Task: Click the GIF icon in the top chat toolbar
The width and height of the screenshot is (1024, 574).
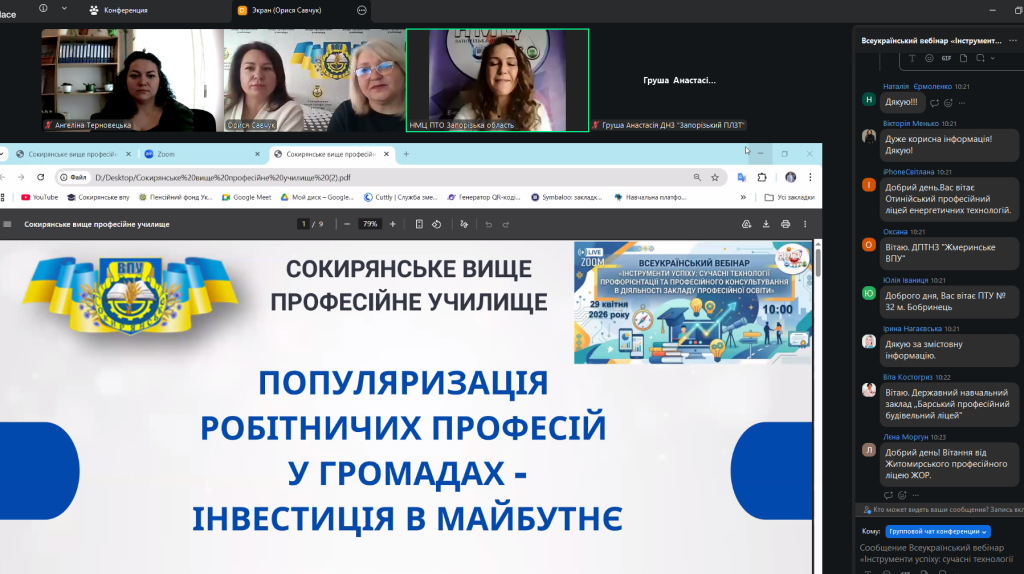Action: tap(945, 59)
